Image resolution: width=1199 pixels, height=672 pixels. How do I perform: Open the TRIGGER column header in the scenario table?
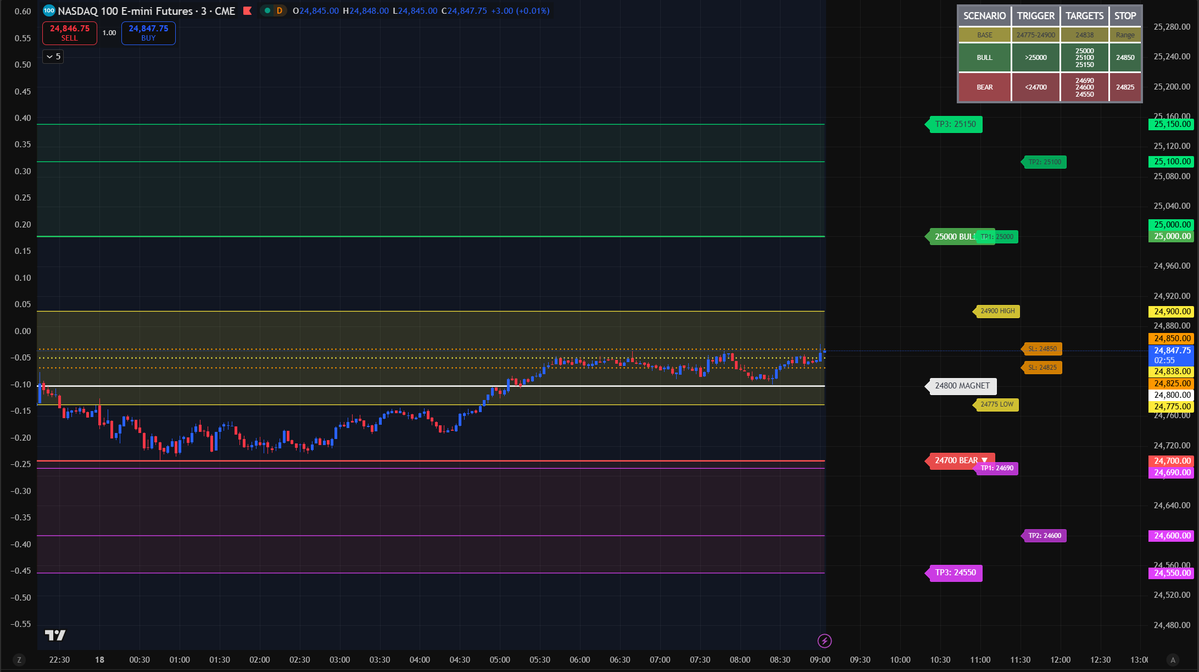(x=1035, y=15)
